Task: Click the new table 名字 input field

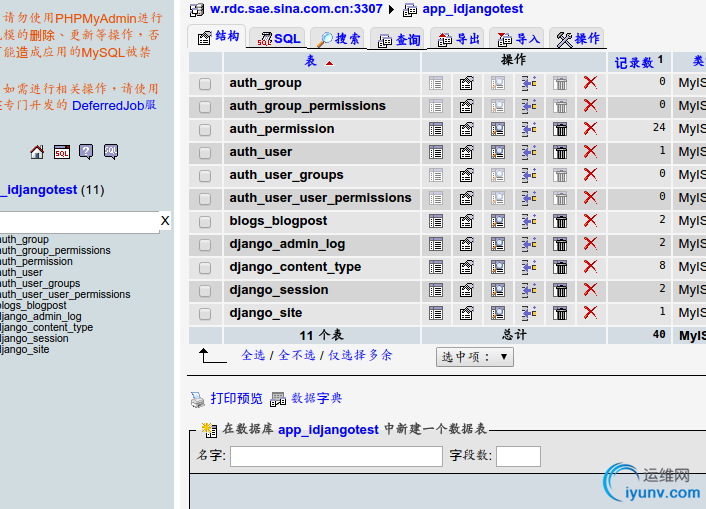Action: (x=336, y=457)
